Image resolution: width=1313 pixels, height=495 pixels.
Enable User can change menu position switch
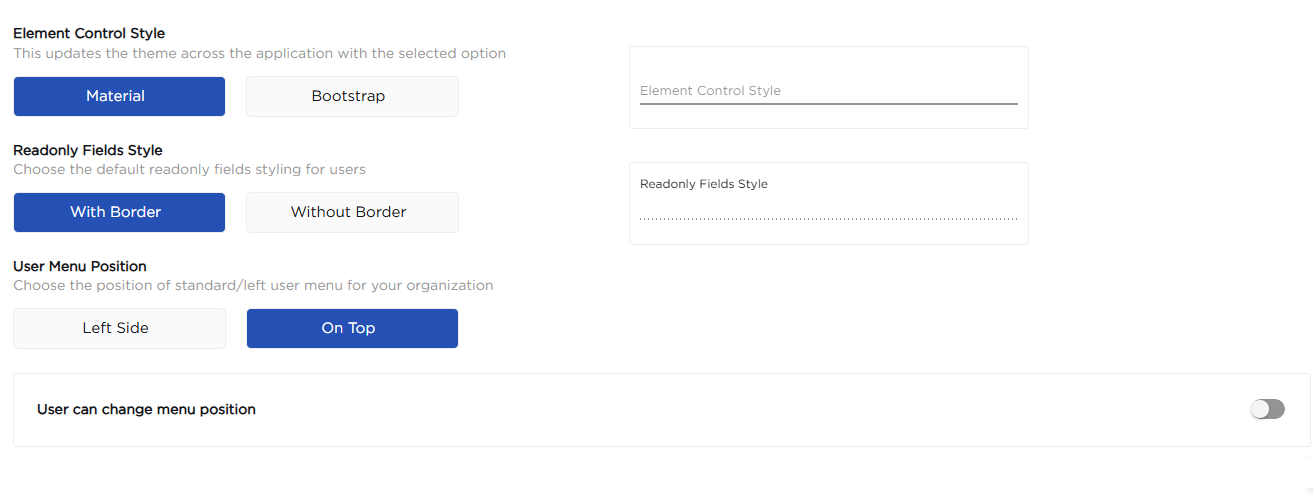(x=1267, y=409)
